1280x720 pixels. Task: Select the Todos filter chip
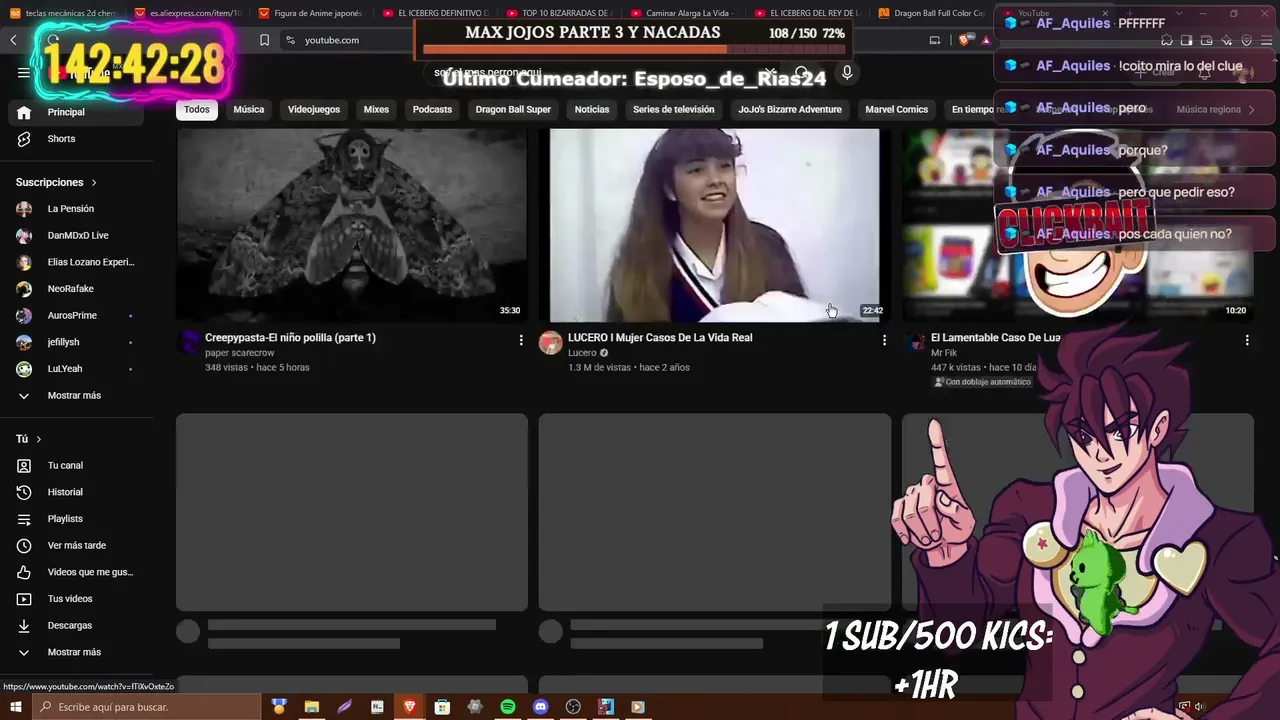[x=197, y=109]
